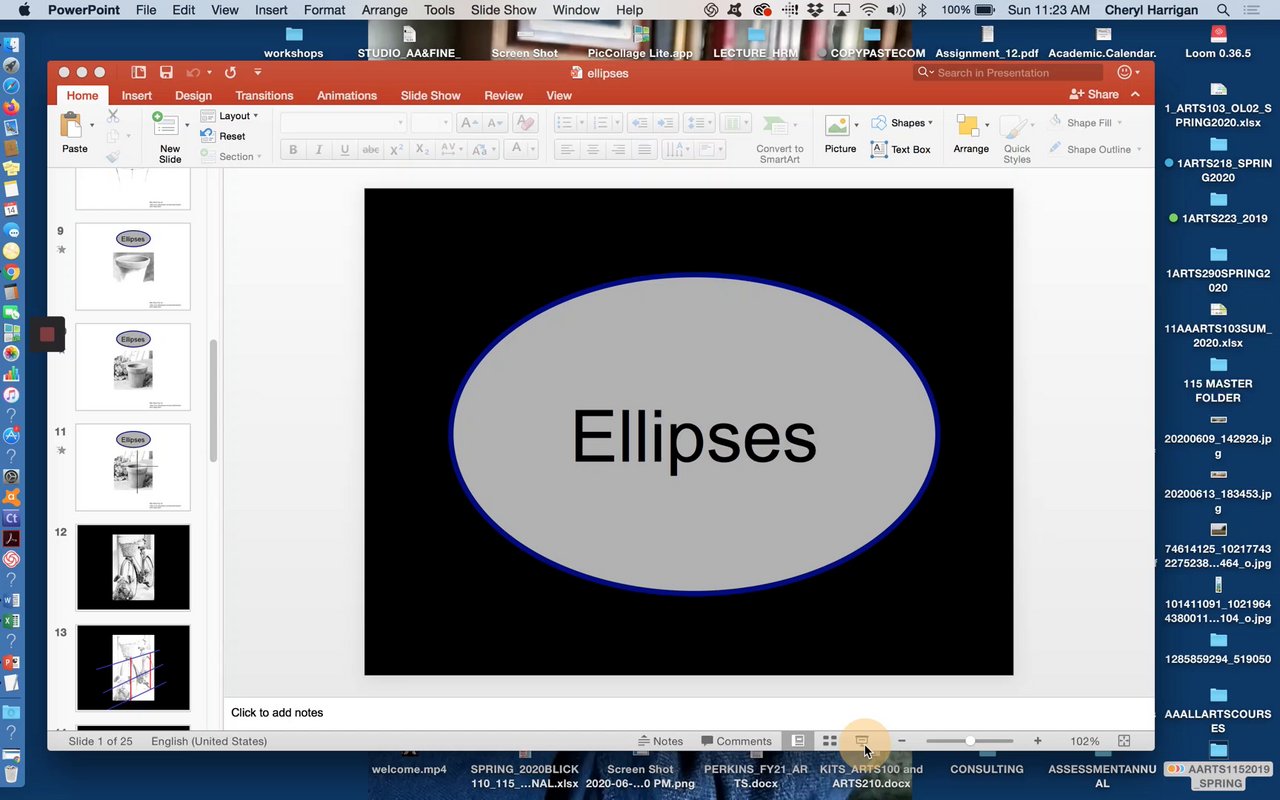Click the zoom in plus button

[x=1037, y=741]
